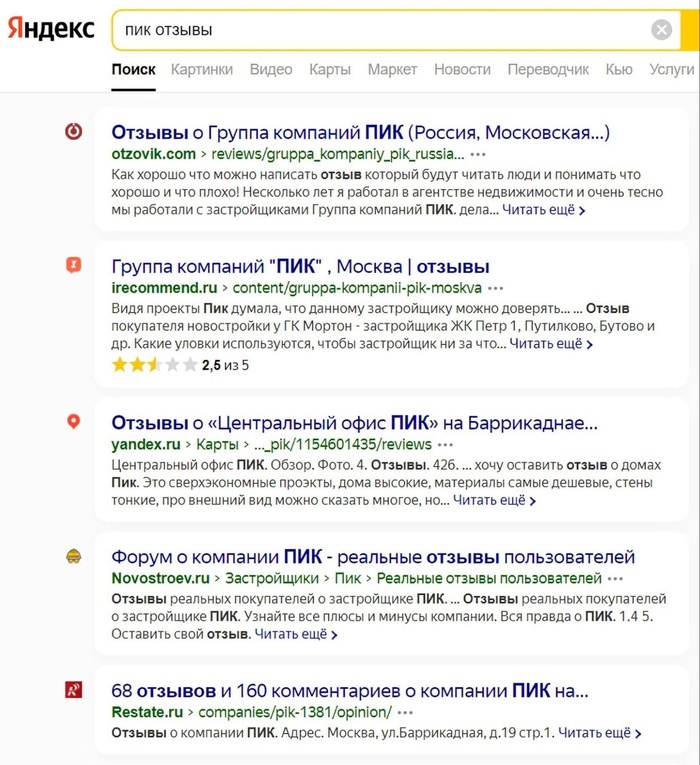Open the Кью tab
The height and width of the screenshot is (765, 700).
pyautogui.click(x=619, y=69)
